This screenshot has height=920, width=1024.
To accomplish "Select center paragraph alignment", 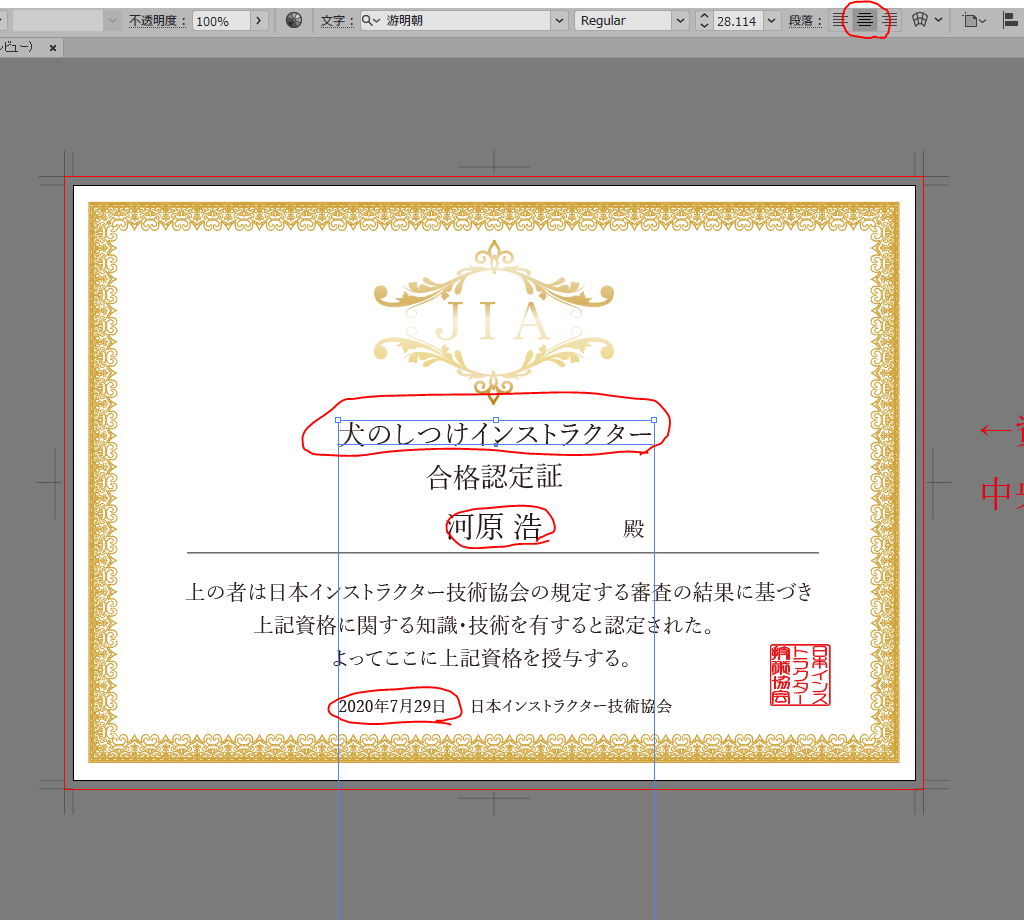I will tap(865, 20).
